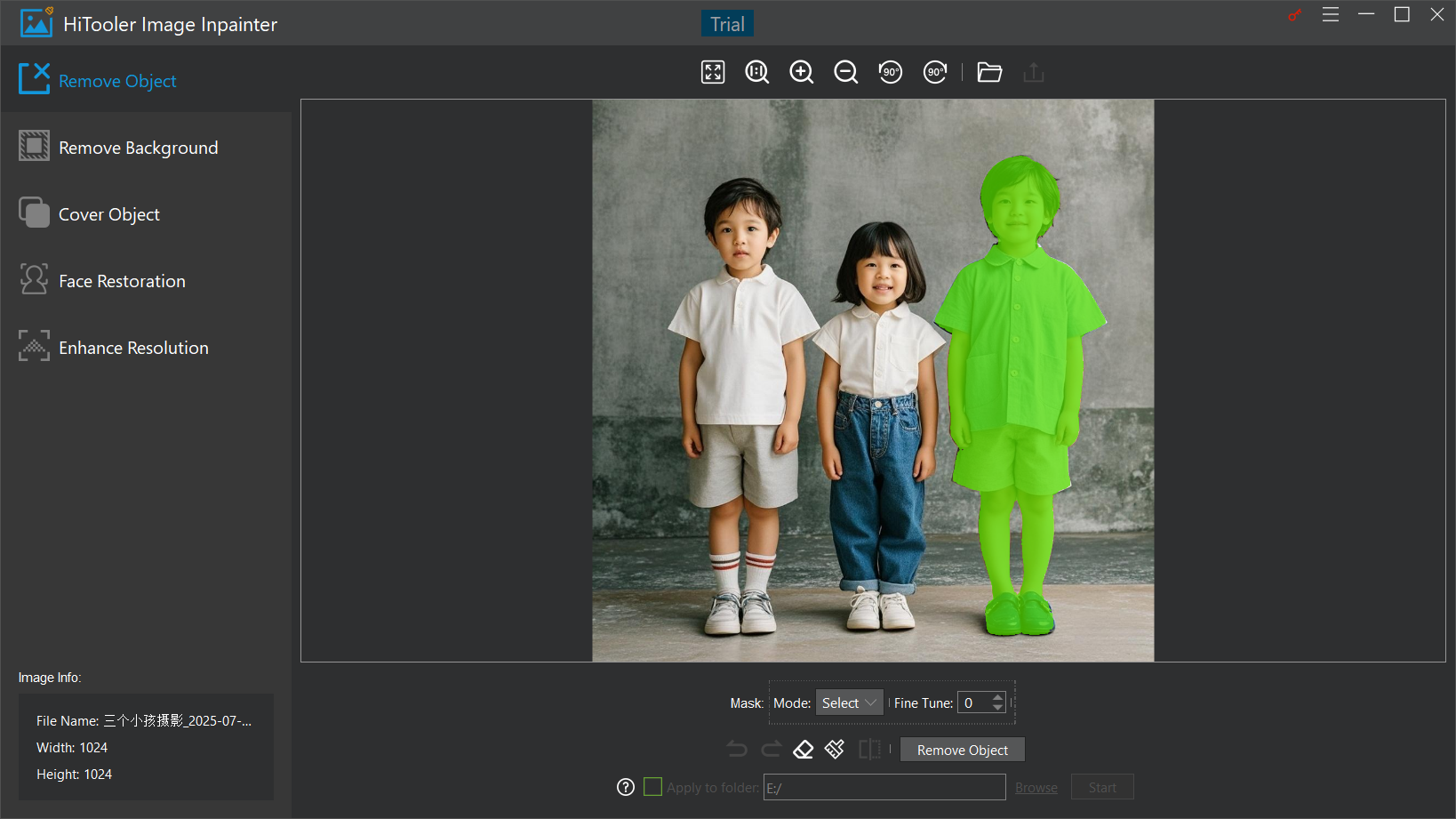The image size is (1456, 819).
Task: Open an image file via folder icon
Action: pos(989,72)
